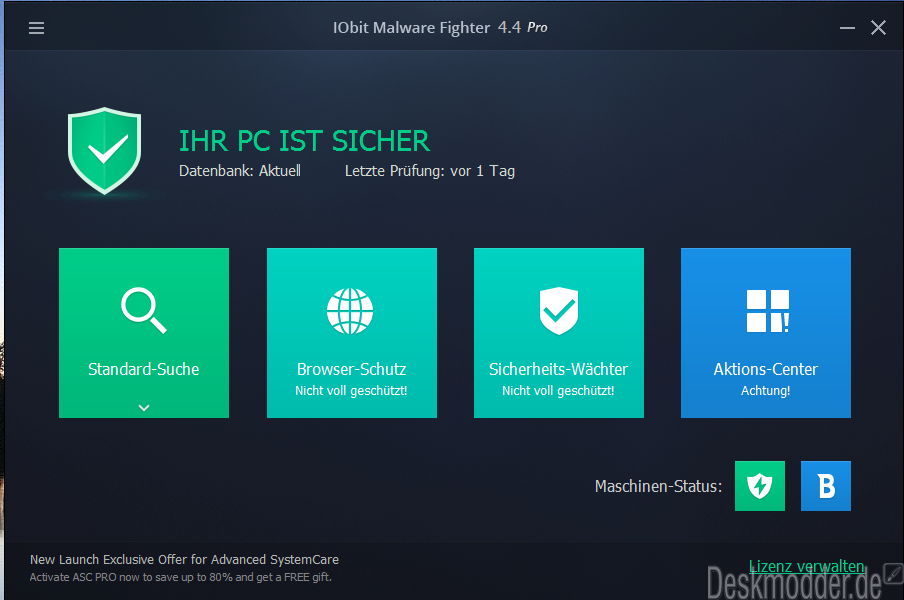Open the hamburger menu
Screen dimensions: 904x600
click(x=36, y=28)
